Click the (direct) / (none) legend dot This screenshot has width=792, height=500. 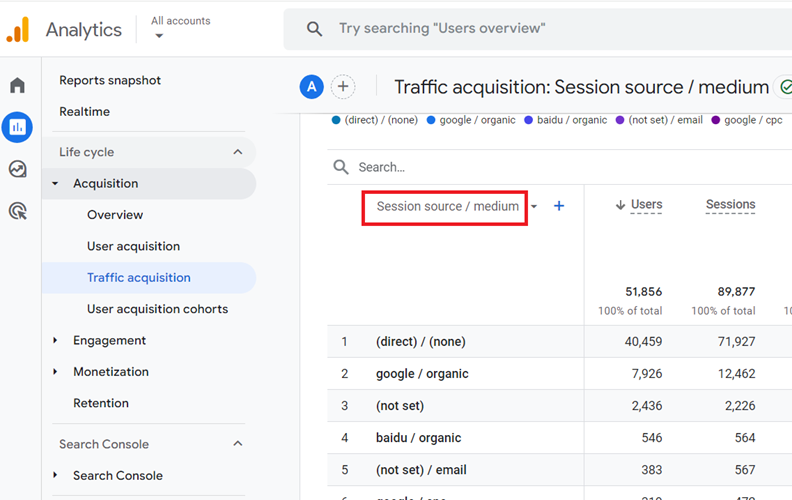tap(336, 120)
